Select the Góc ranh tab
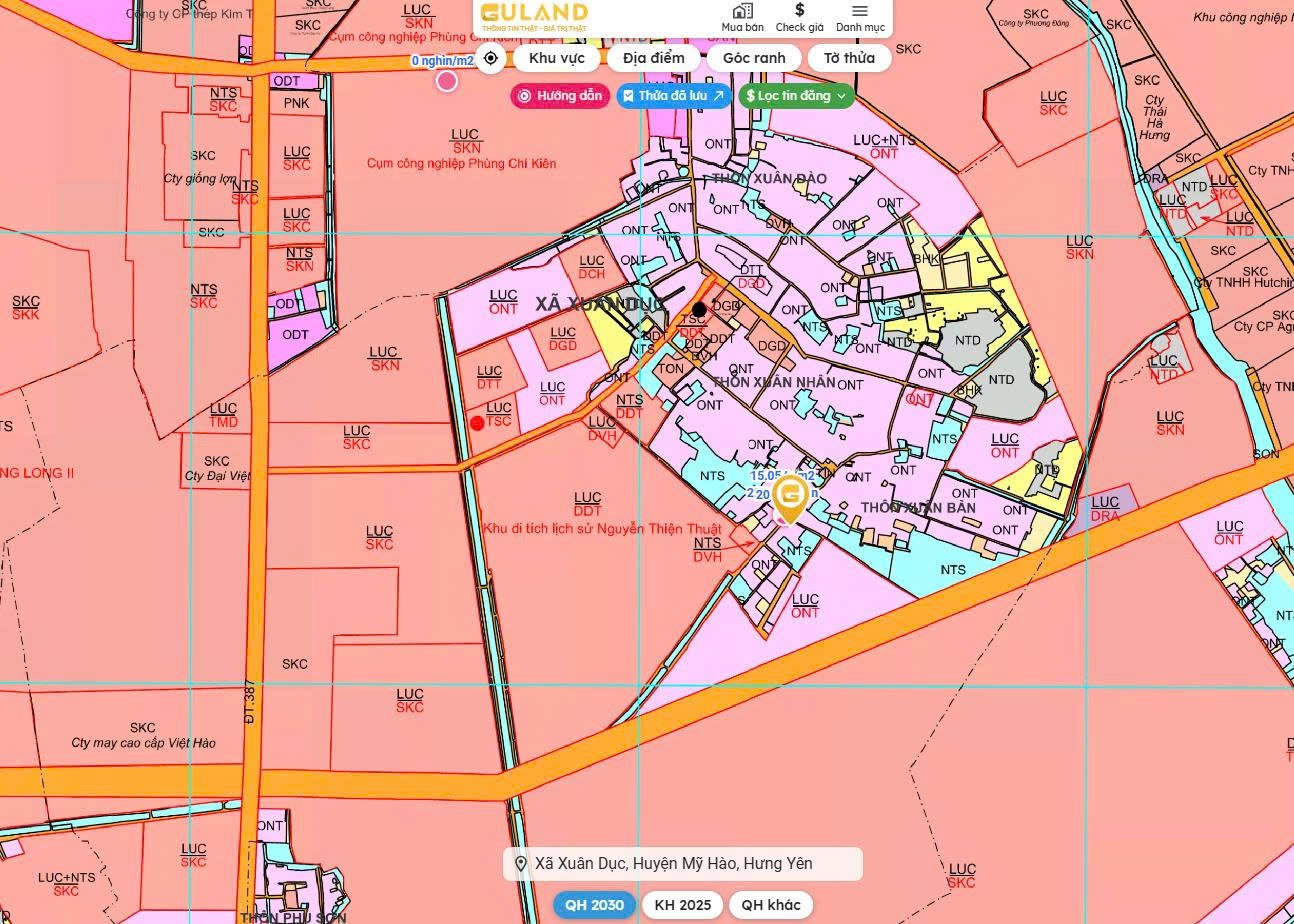Viewport: 1294px width, 924px height. [754, 58]
